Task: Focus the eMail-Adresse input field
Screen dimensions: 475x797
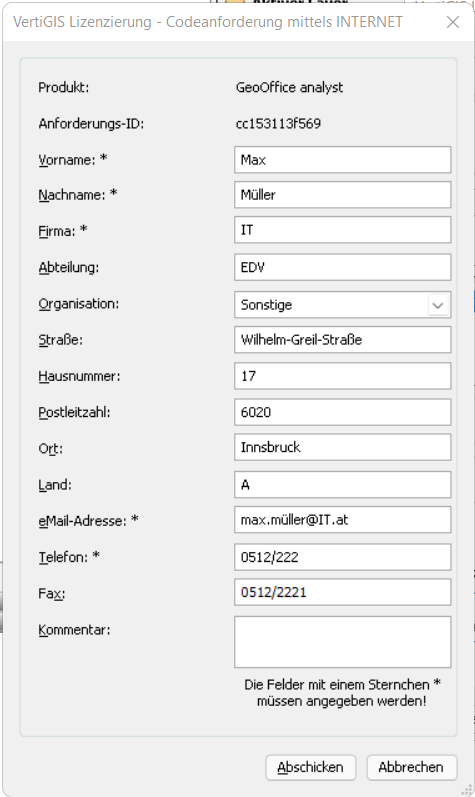Action: tap(342, 519)
